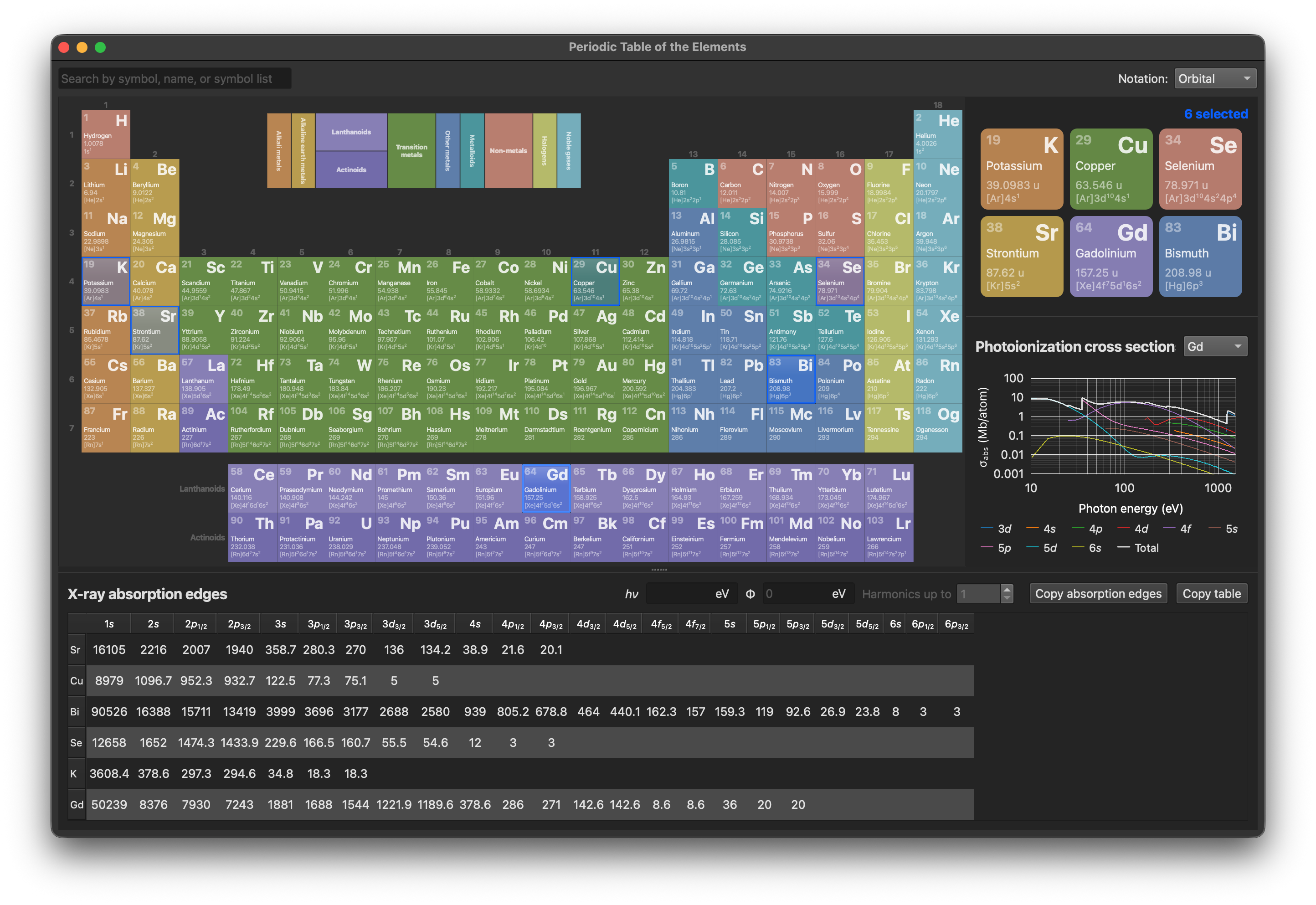1316x905 pixels.
Task: Select the Lawrencium element tile
Action: [x=889, y=537]
